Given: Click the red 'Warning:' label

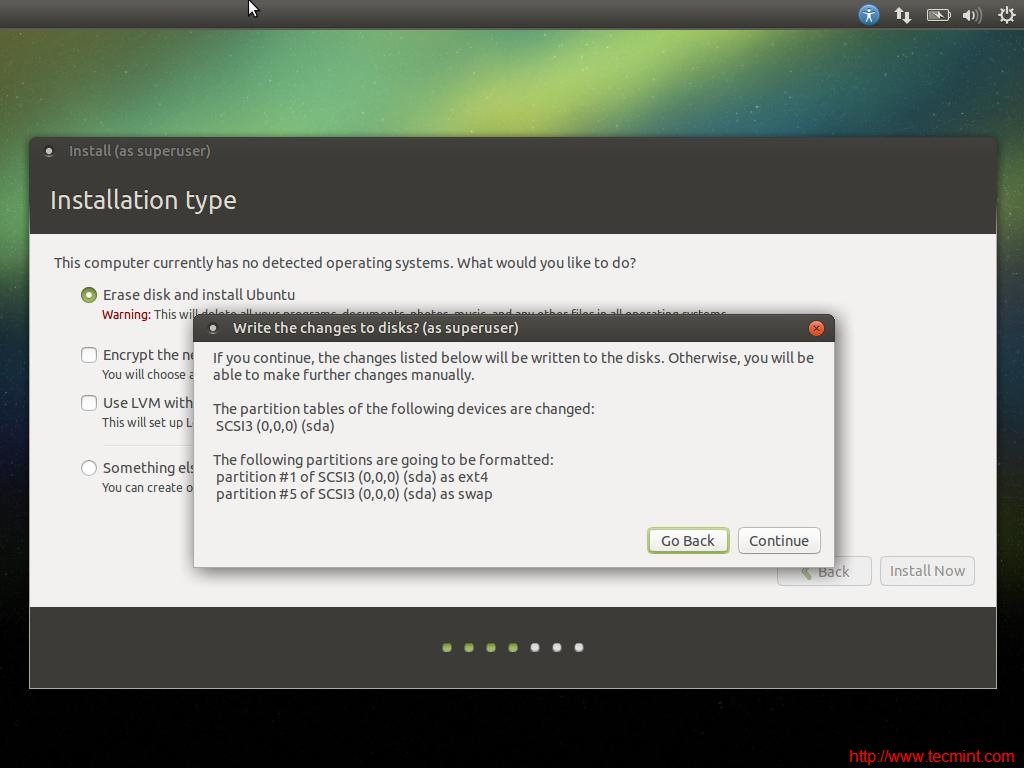Looking at the screenshot, I should (126, 315).
